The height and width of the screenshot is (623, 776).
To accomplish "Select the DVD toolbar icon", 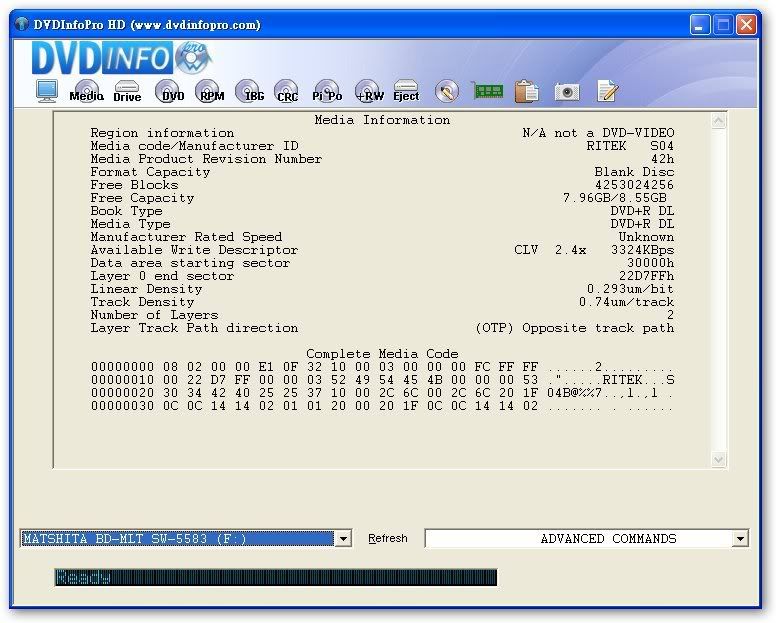I will click(169, 91).
